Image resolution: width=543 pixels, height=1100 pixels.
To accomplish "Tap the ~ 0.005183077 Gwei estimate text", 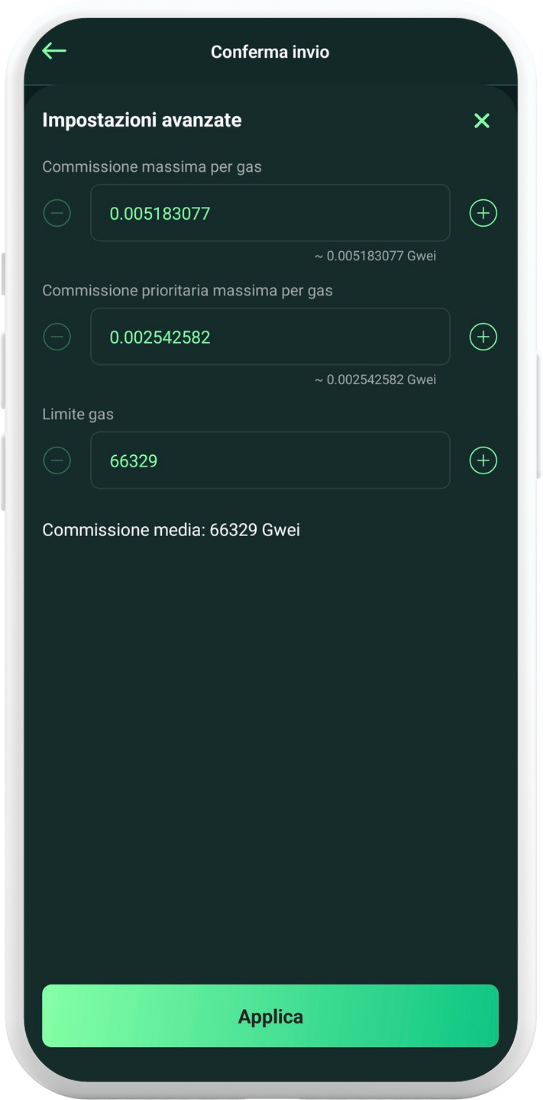I will click(375, 256).
